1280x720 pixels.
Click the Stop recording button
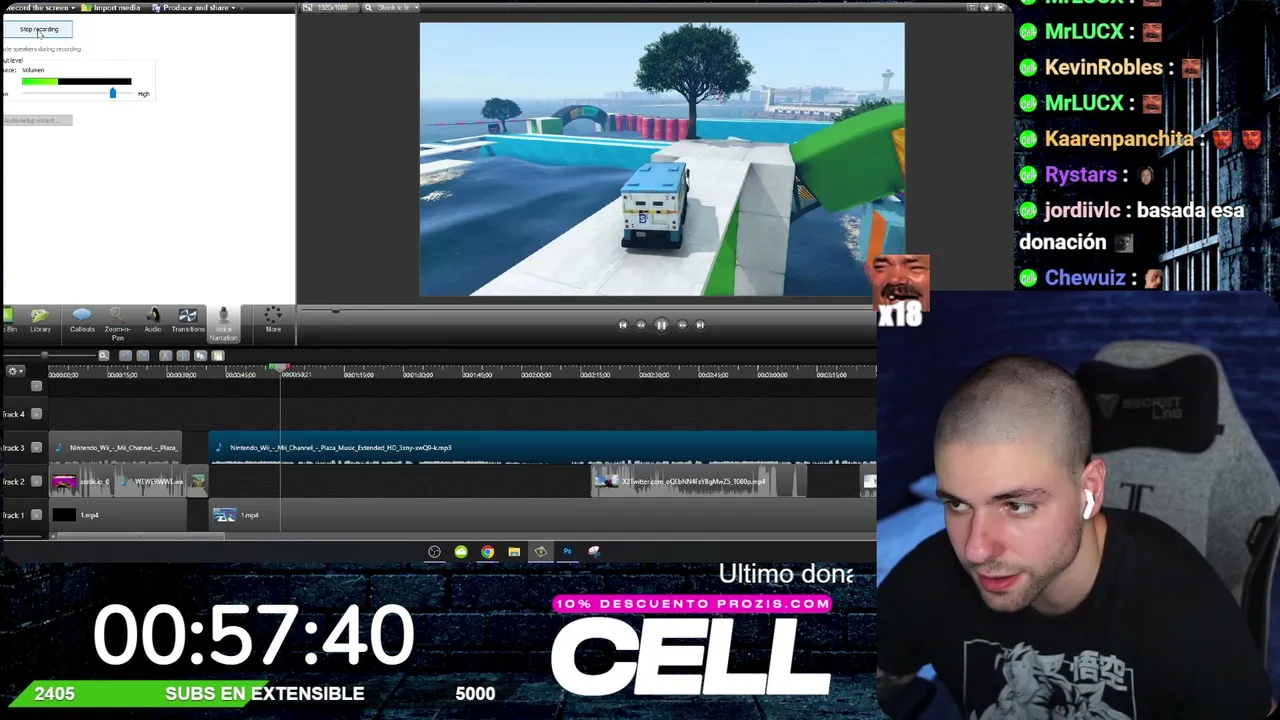[39, 29]
